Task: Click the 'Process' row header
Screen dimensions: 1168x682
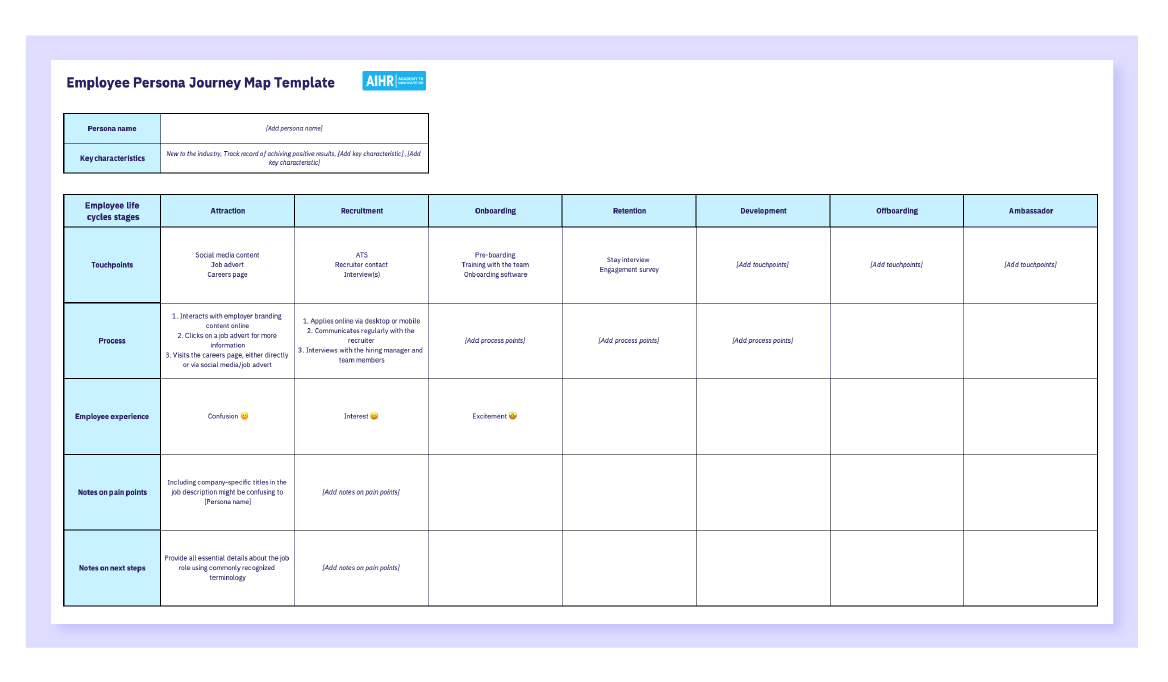Action: point(112,341)
